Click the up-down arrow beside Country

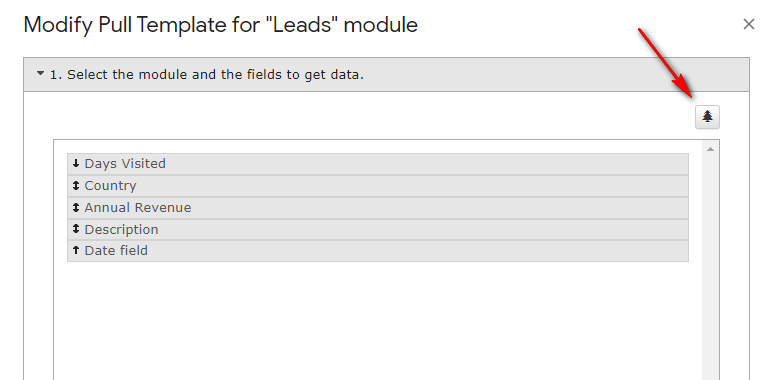click(x=76, y=186)
